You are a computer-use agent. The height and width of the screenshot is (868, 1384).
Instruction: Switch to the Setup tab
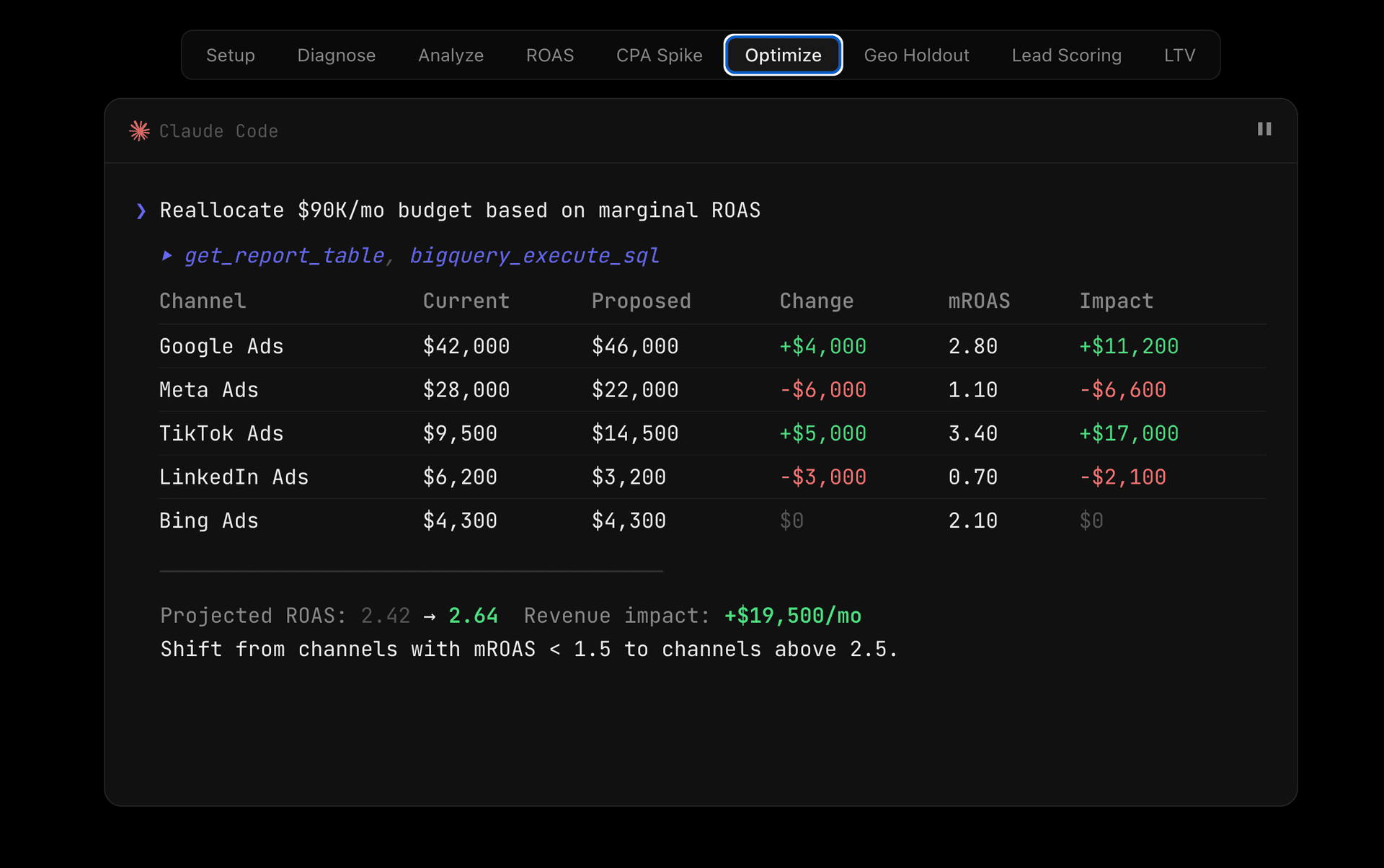[231, 55]
